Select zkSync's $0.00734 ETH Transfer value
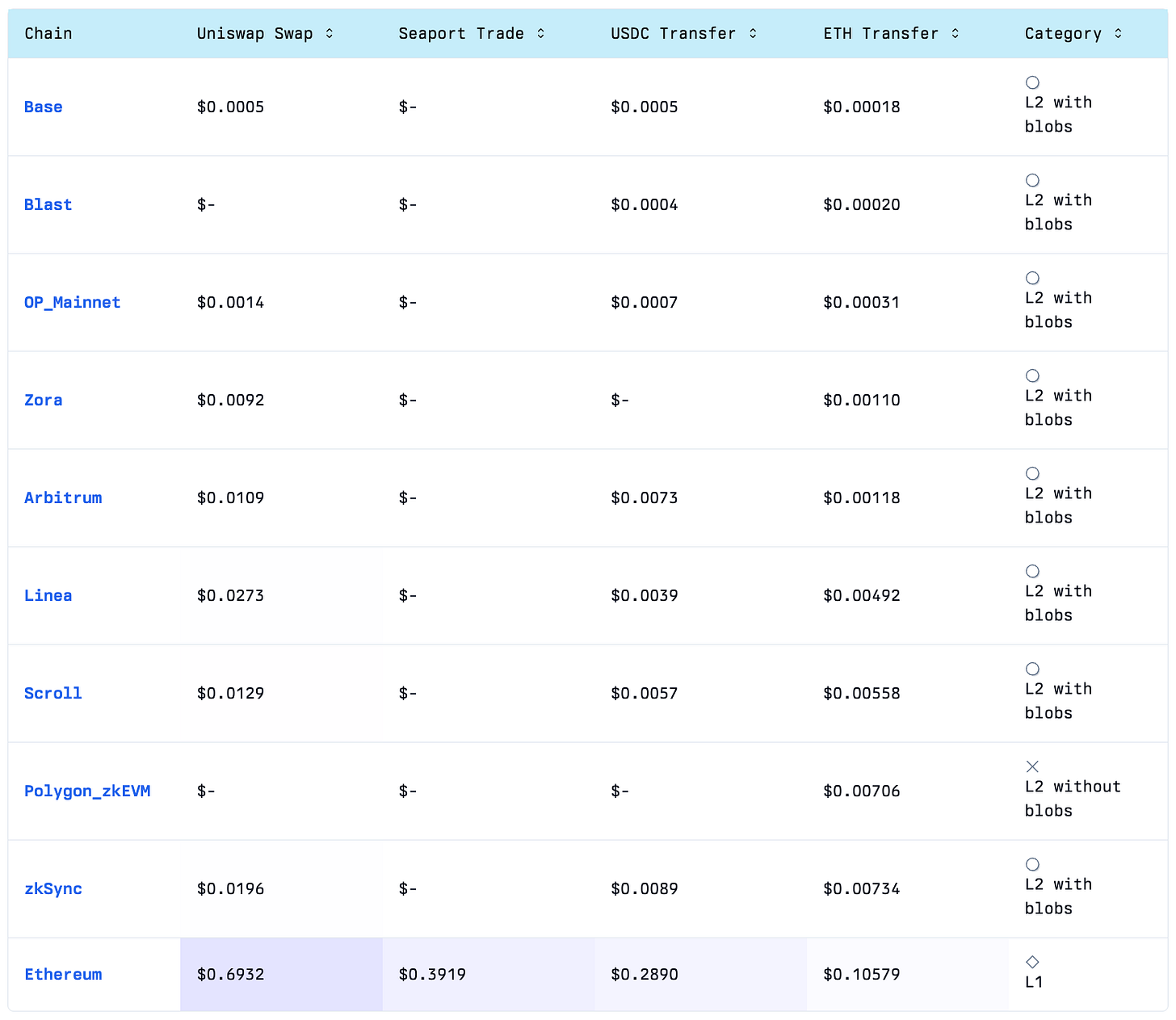This screenshot has height=1020, width=1176. point(862,888)
